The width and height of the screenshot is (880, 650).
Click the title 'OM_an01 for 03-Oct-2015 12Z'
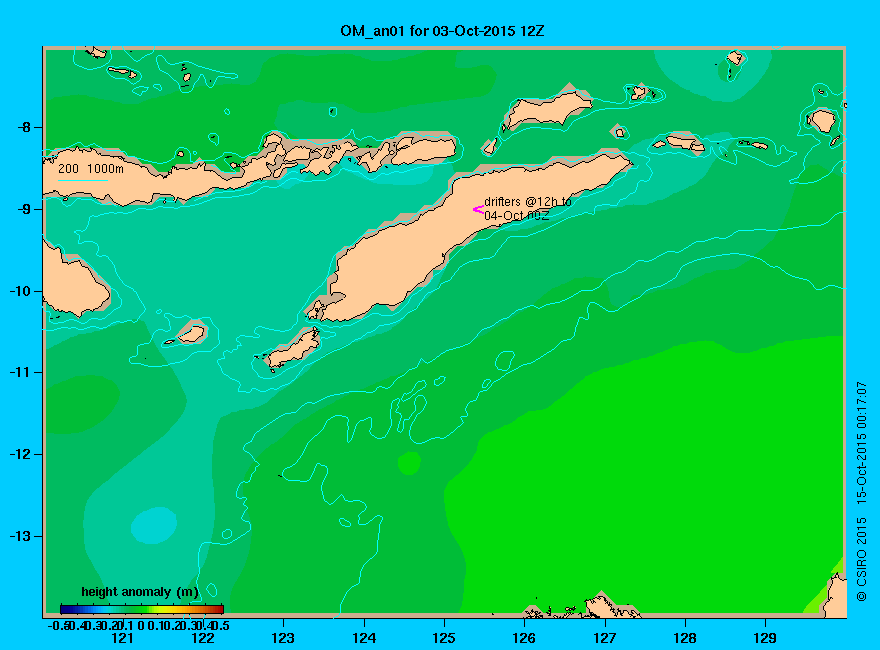click(442, 31)
